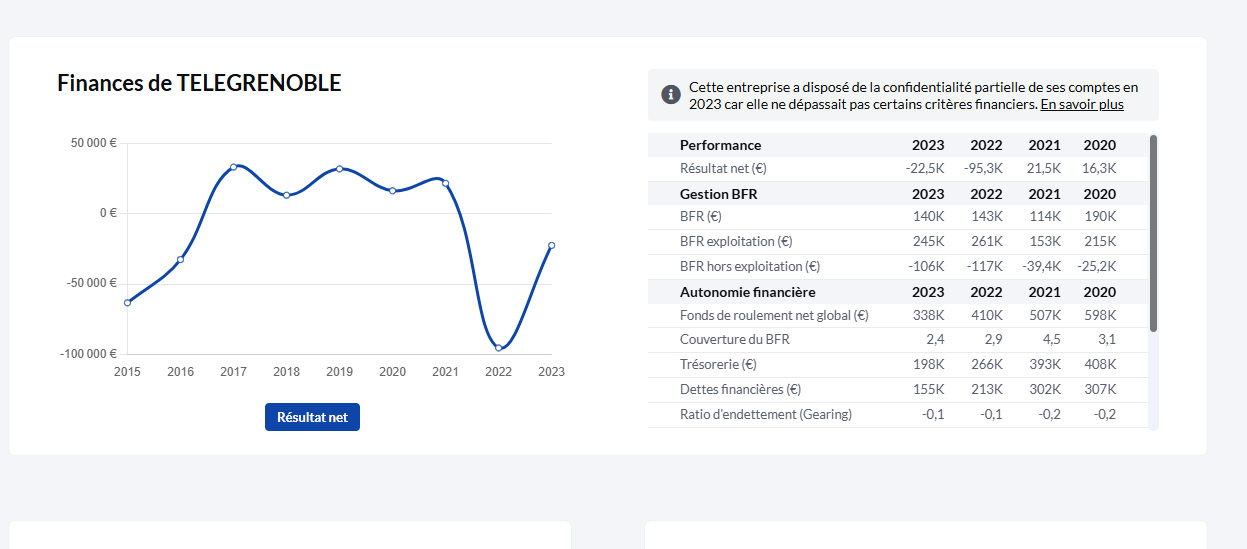Click the BFR hors exploitation (€) row

pyautogui.click(x=898, y=267)
